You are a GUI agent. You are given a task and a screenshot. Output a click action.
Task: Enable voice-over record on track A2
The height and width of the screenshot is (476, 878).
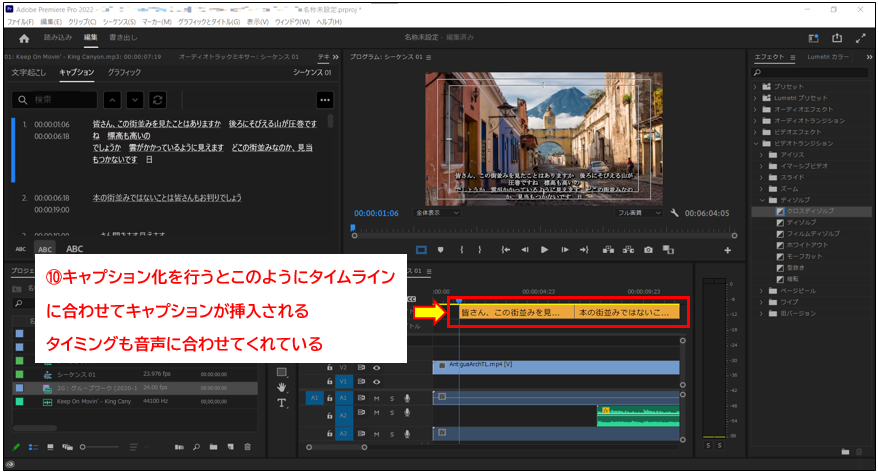coord(407,413)
